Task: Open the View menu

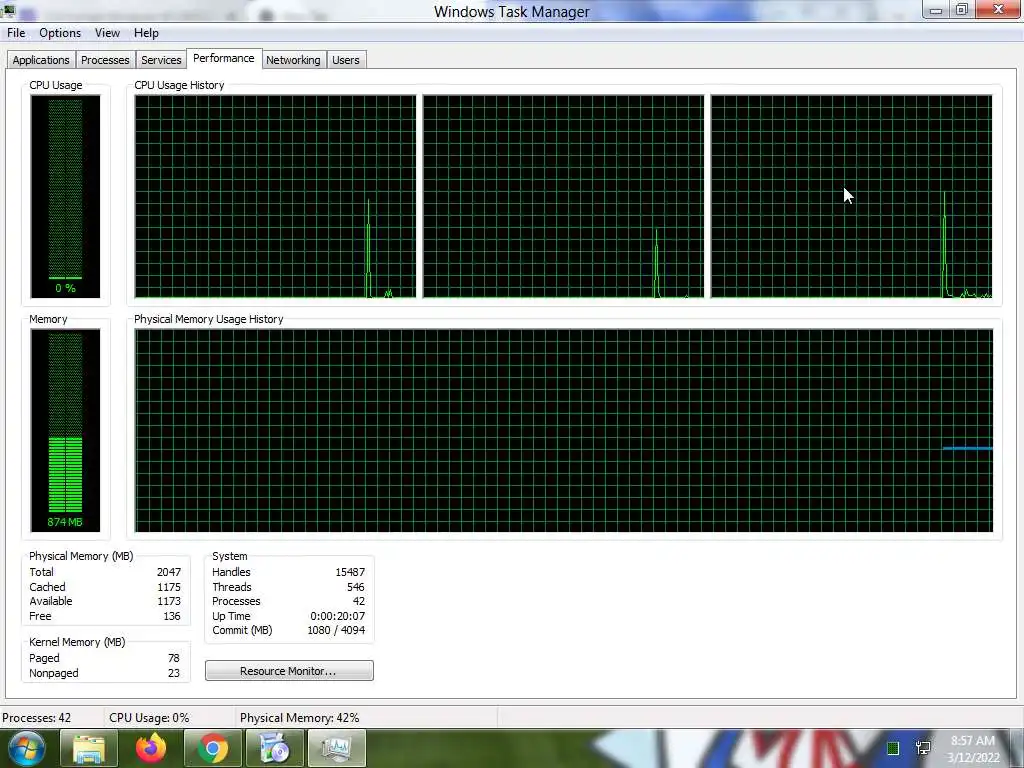Action: pyautogui.click(x=107, y=33)
